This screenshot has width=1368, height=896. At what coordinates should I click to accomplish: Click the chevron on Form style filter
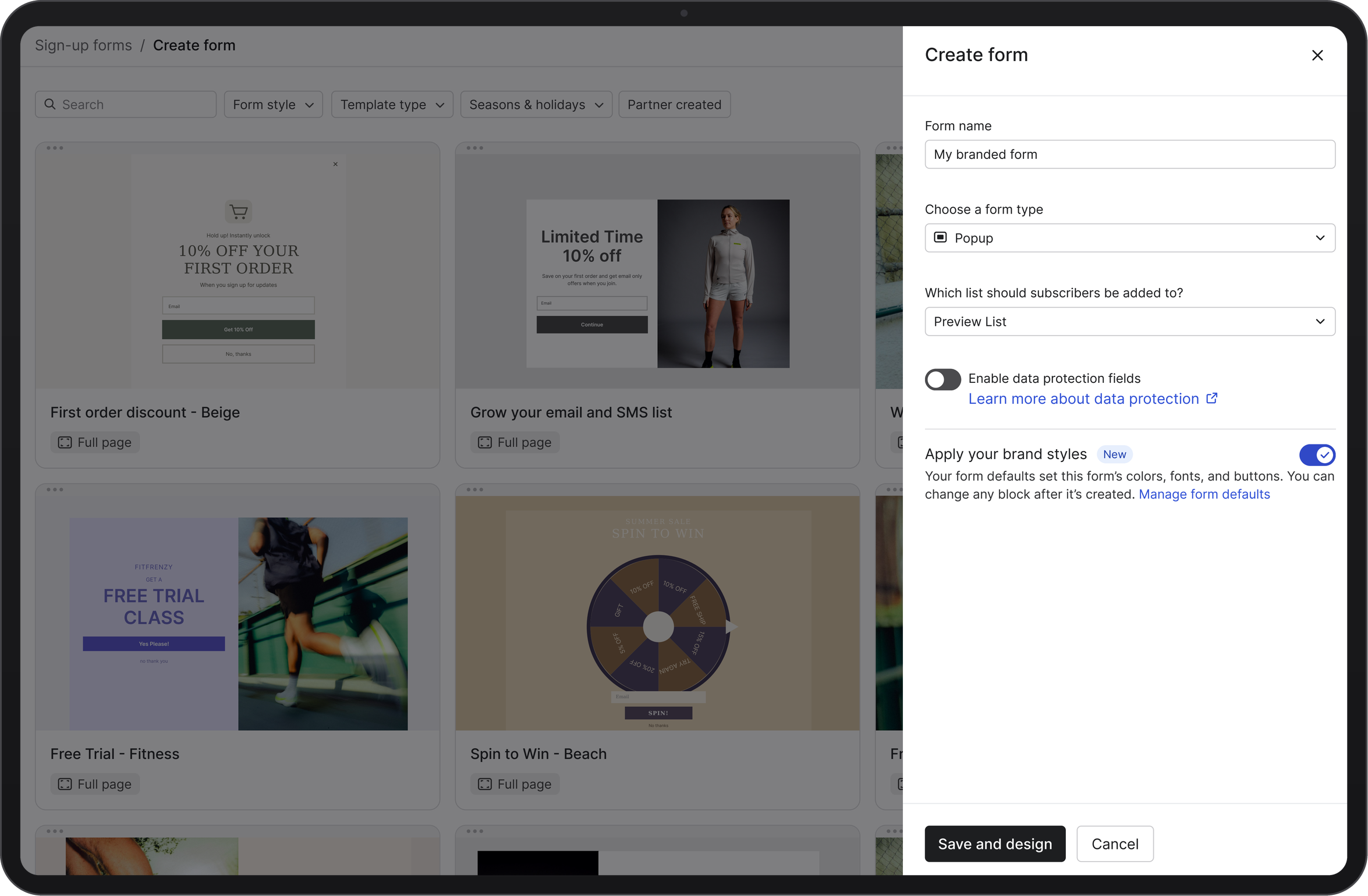pos(309,105)
